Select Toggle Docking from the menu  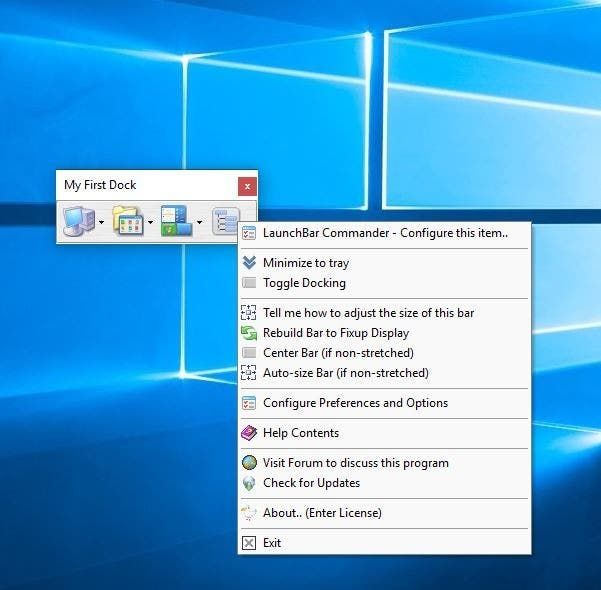click(384, 283)
